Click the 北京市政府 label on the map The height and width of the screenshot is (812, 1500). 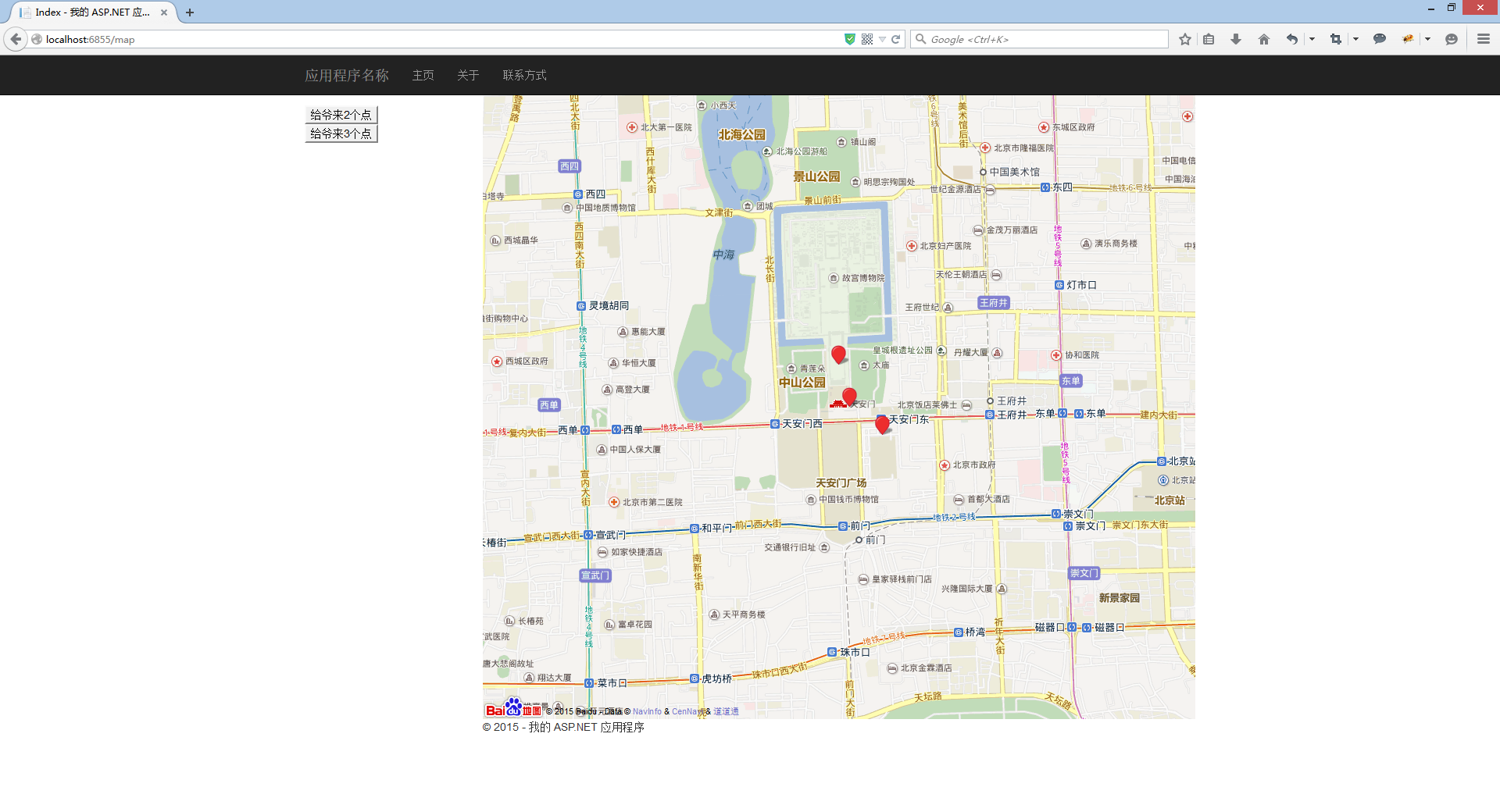coord(974,465)
